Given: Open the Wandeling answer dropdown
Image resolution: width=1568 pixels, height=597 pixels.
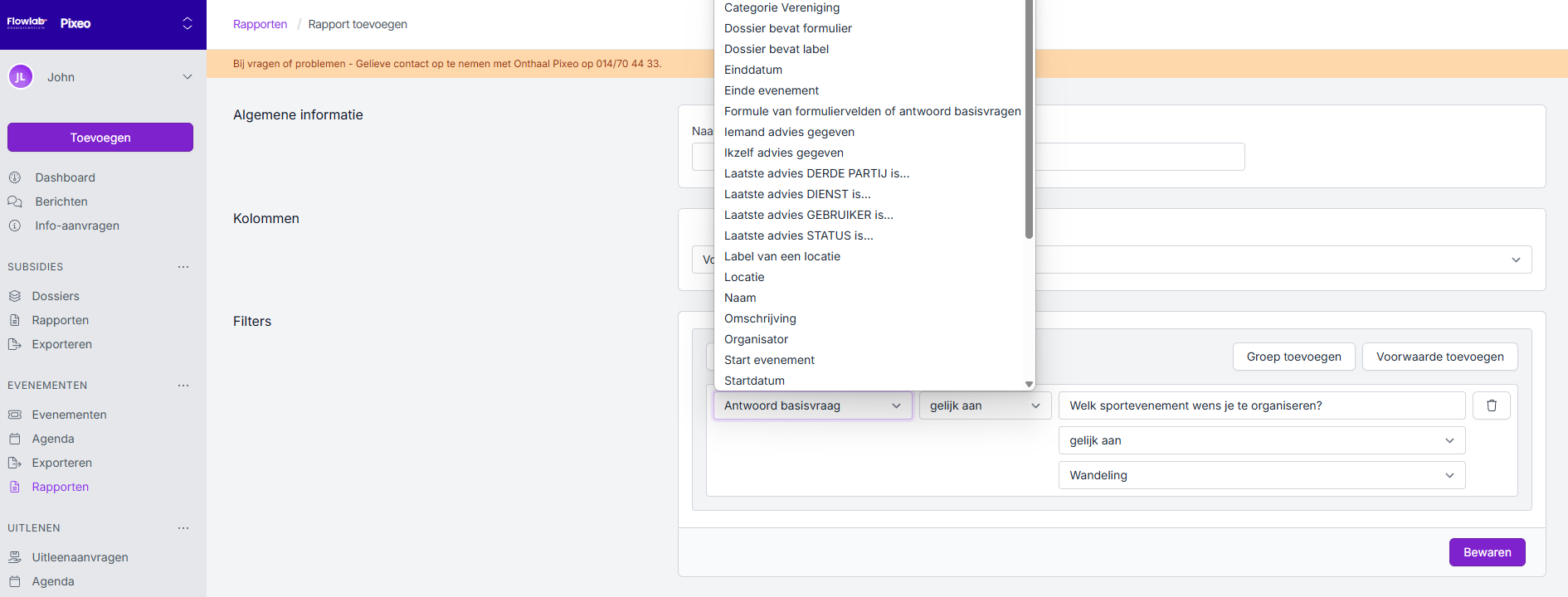Looking at the screenshot, I should click(1261, 475).
